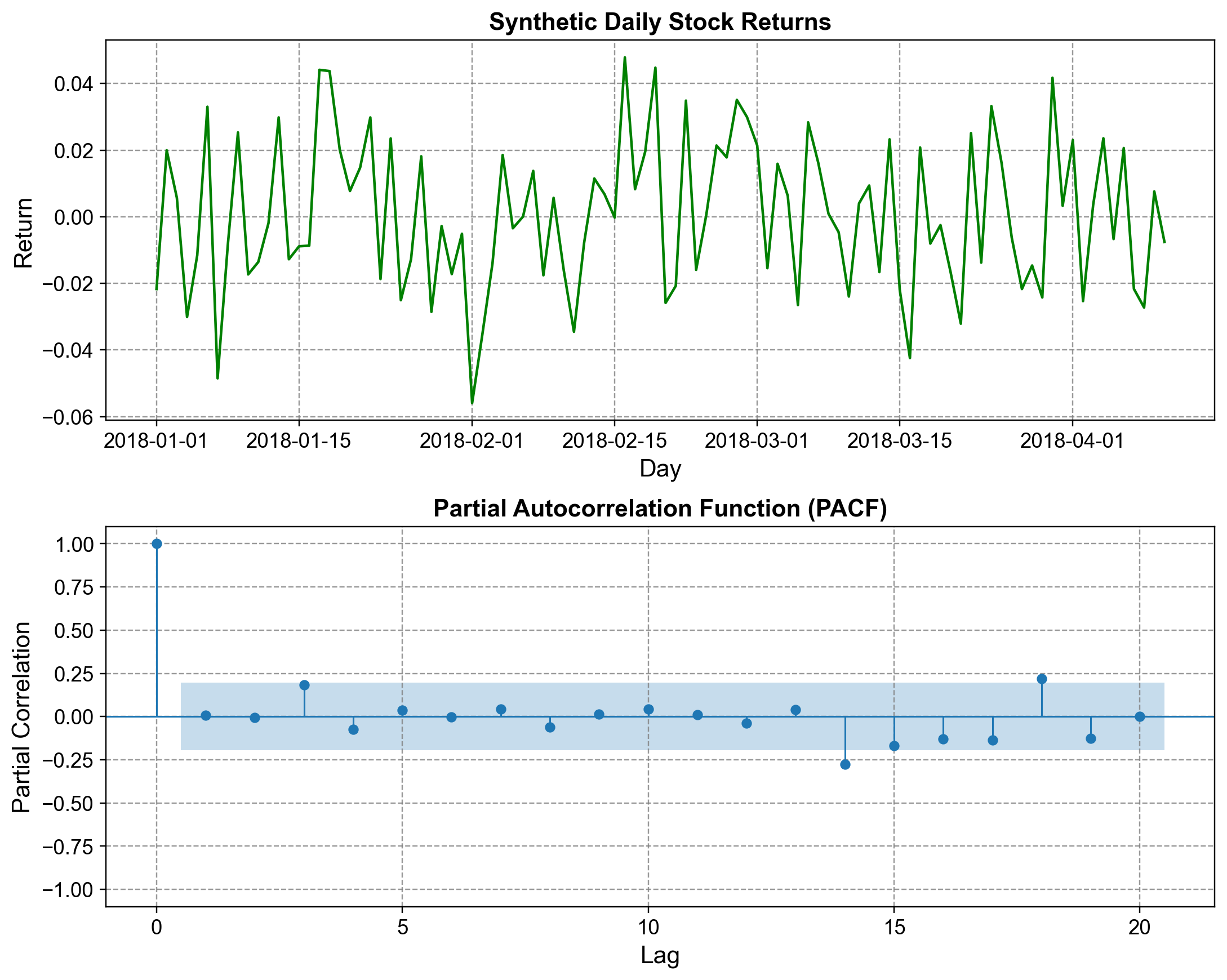Click the PACF marker at lag 18
Viewport: 1227px width, 980px height.
pyautogui.click(x=1042, y=679)
